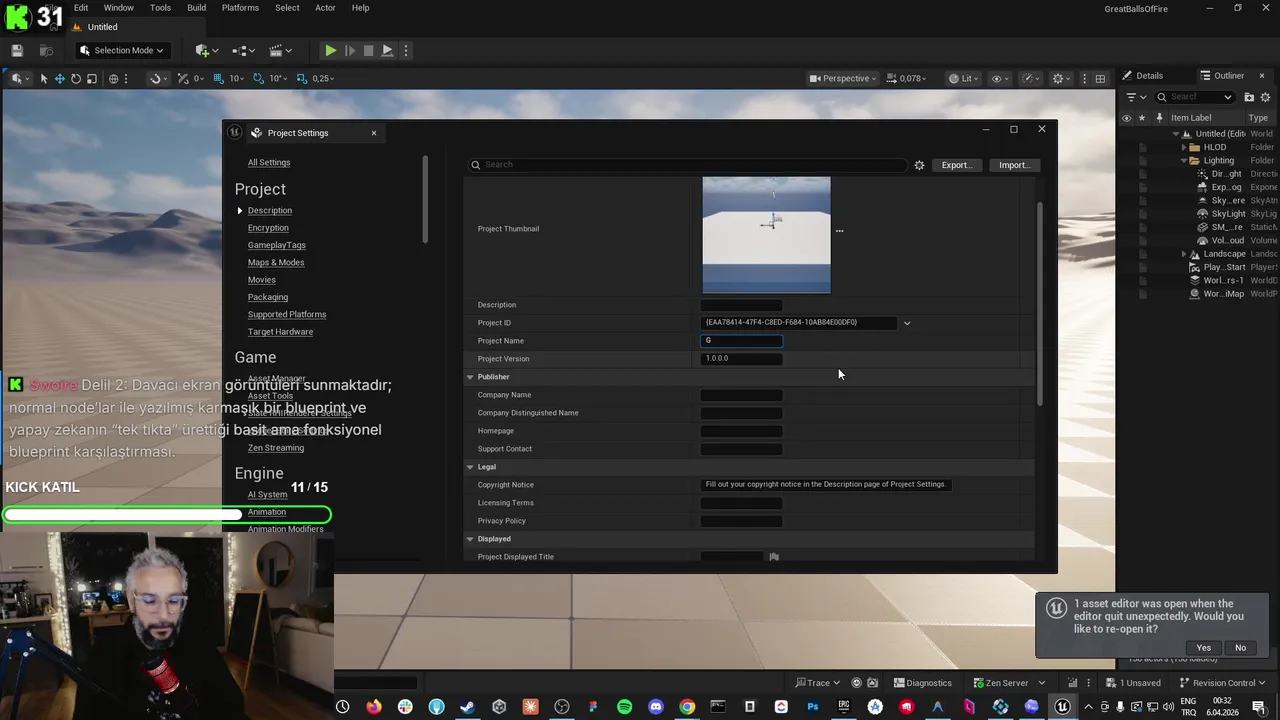Activate the Translate (move) gizmo tool
This screenshot has width=1280, height=720.
pyautogui.click(x=60, y=78)
